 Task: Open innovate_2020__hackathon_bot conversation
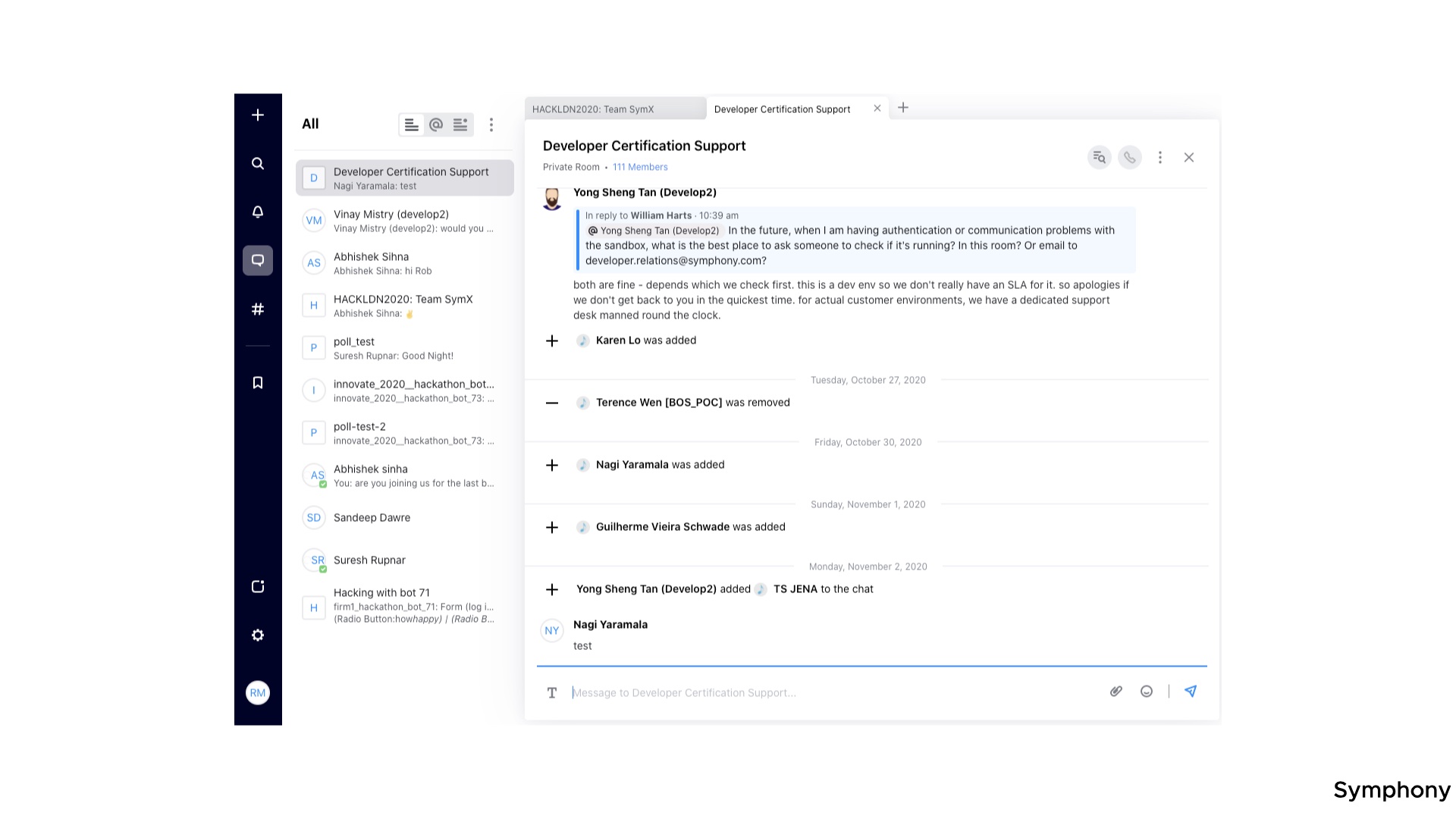tap(405, 390)
